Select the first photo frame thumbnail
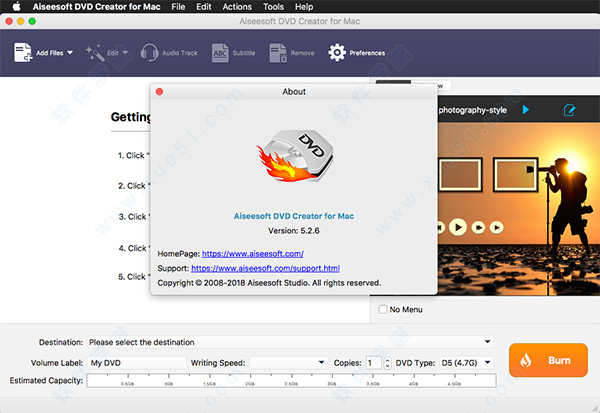This screenshot has height=413, width=600. 460,174
